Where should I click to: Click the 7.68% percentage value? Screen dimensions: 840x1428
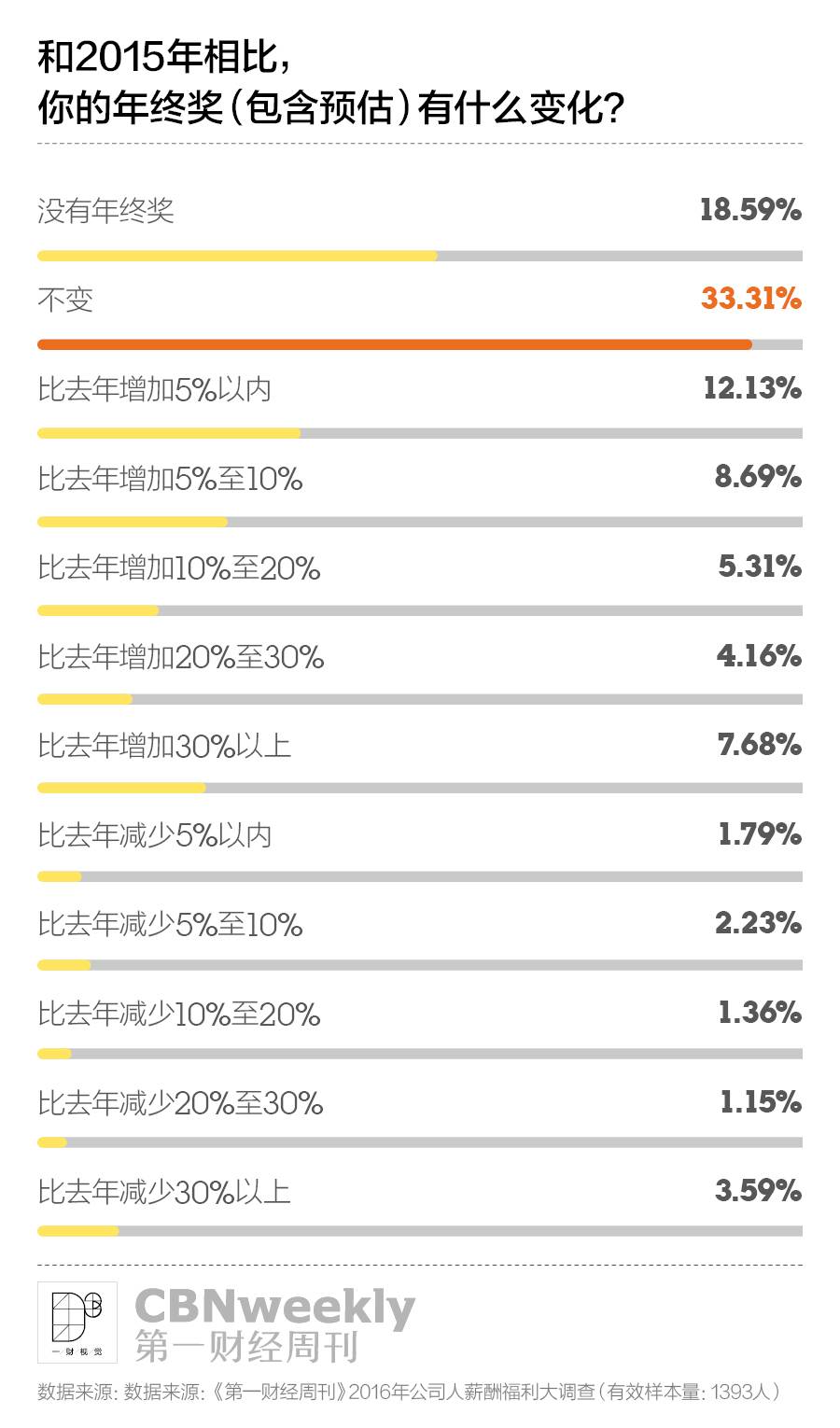pos(760,745)
